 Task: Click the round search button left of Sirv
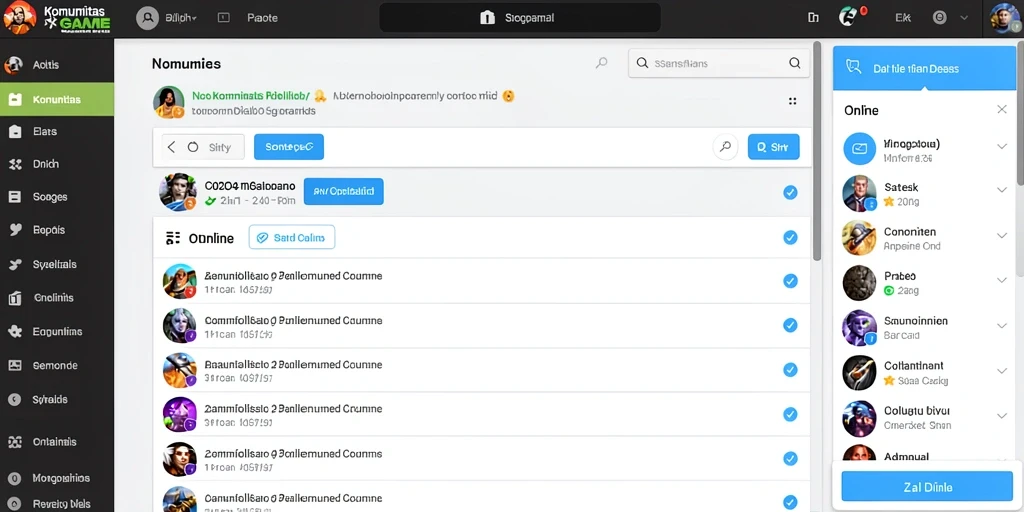pyautogui.click(x=725, y=147)
